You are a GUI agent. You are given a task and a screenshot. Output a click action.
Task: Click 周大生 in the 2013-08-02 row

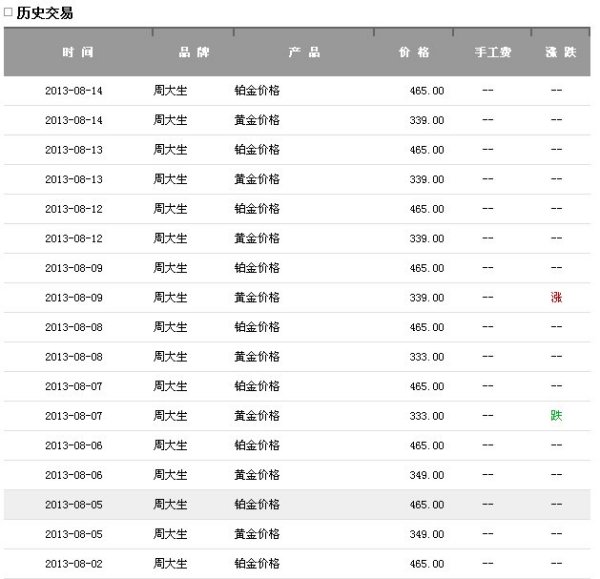tap(170, 563)
